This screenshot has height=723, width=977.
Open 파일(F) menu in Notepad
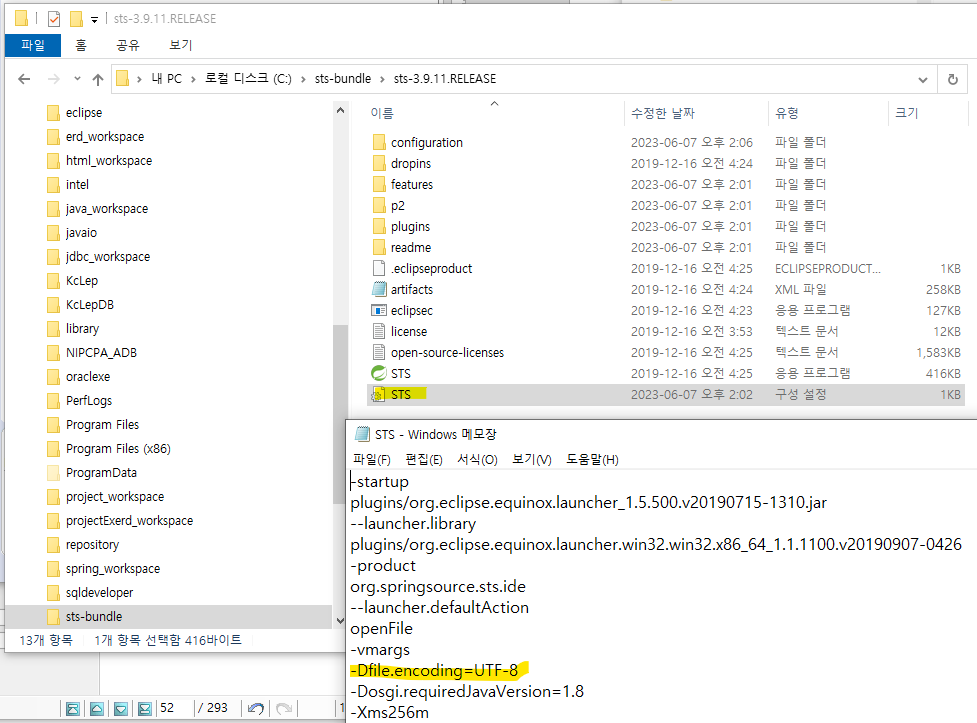(372, 460)
